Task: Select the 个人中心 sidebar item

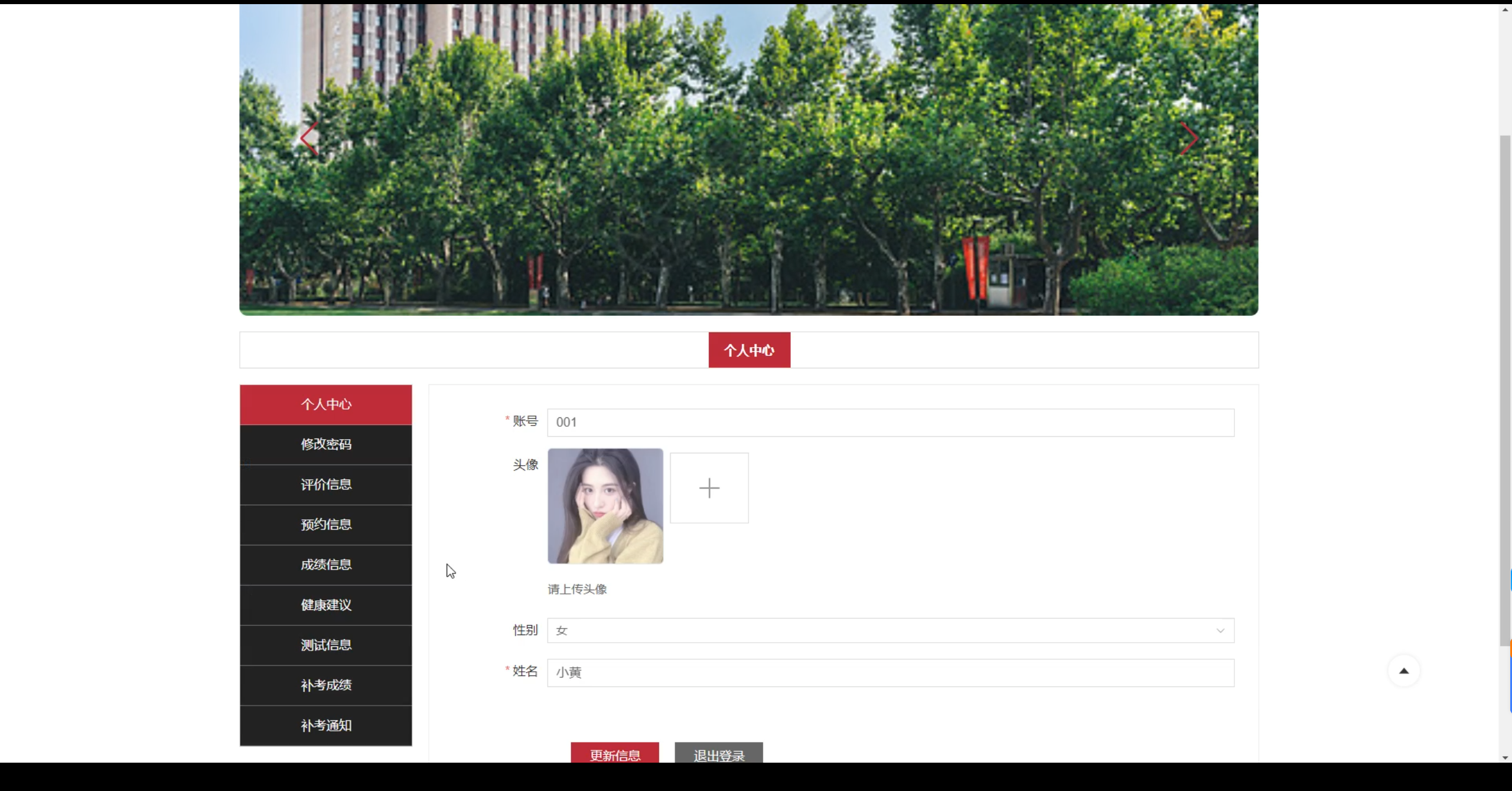Action: click(325, 405)
